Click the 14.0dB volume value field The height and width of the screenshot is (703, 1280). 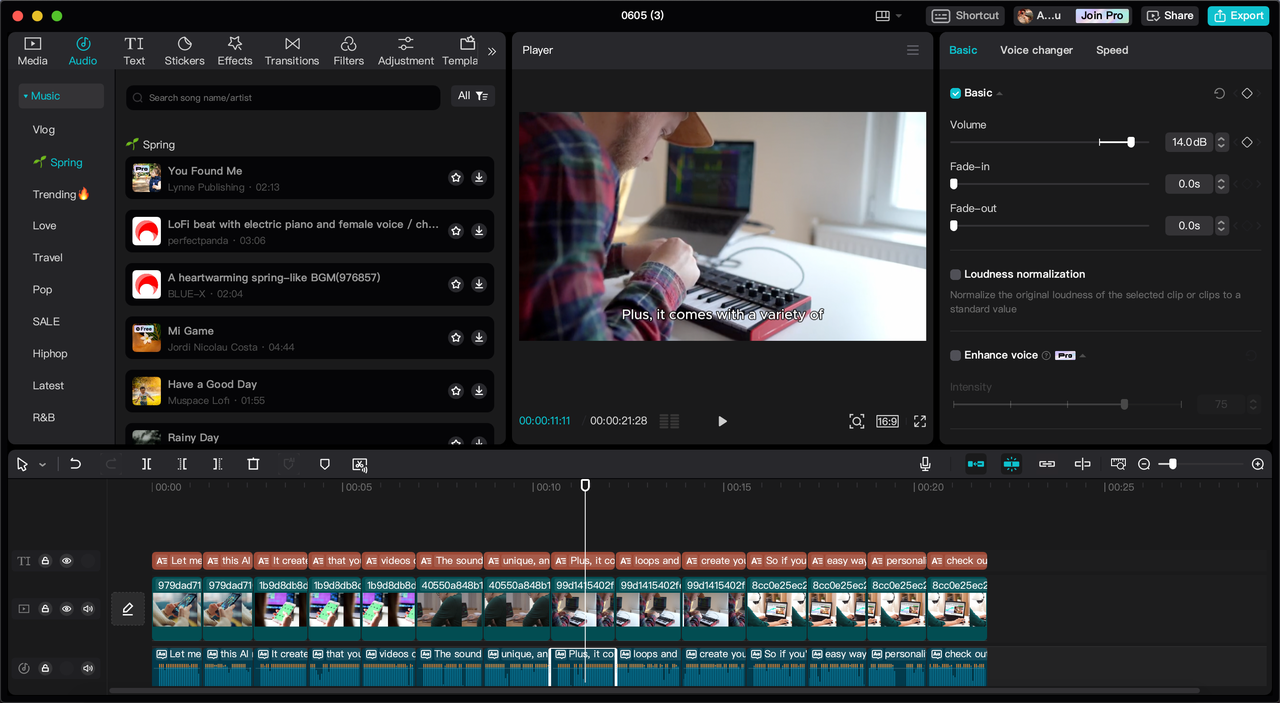pyautogui.click(x=1187, y=142)
